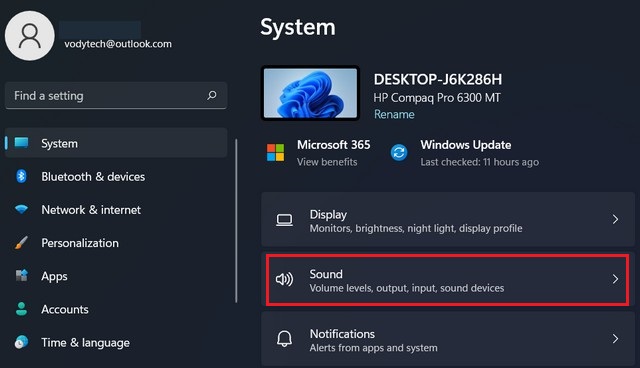Screen dimensions: 640x368
Task: Open the Sound settings row
Action: click(448, 279)
